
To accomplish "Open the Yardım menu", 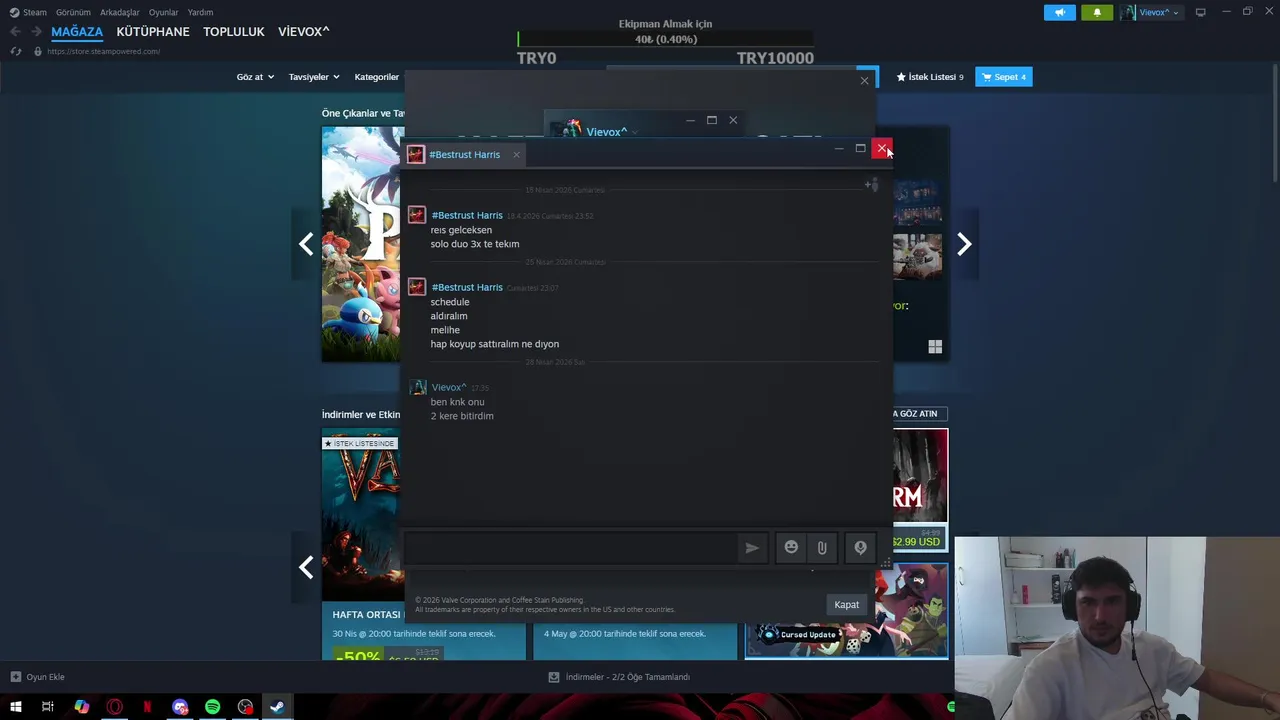I will (200, 12).
